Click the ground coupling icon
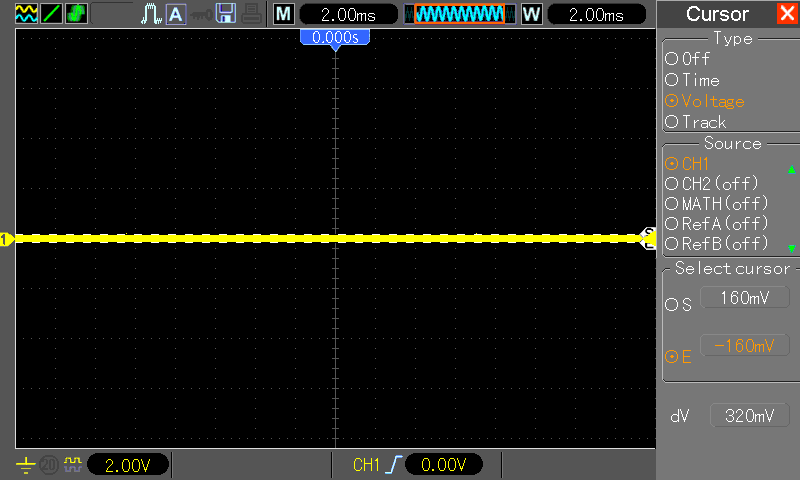 (26, 465)
